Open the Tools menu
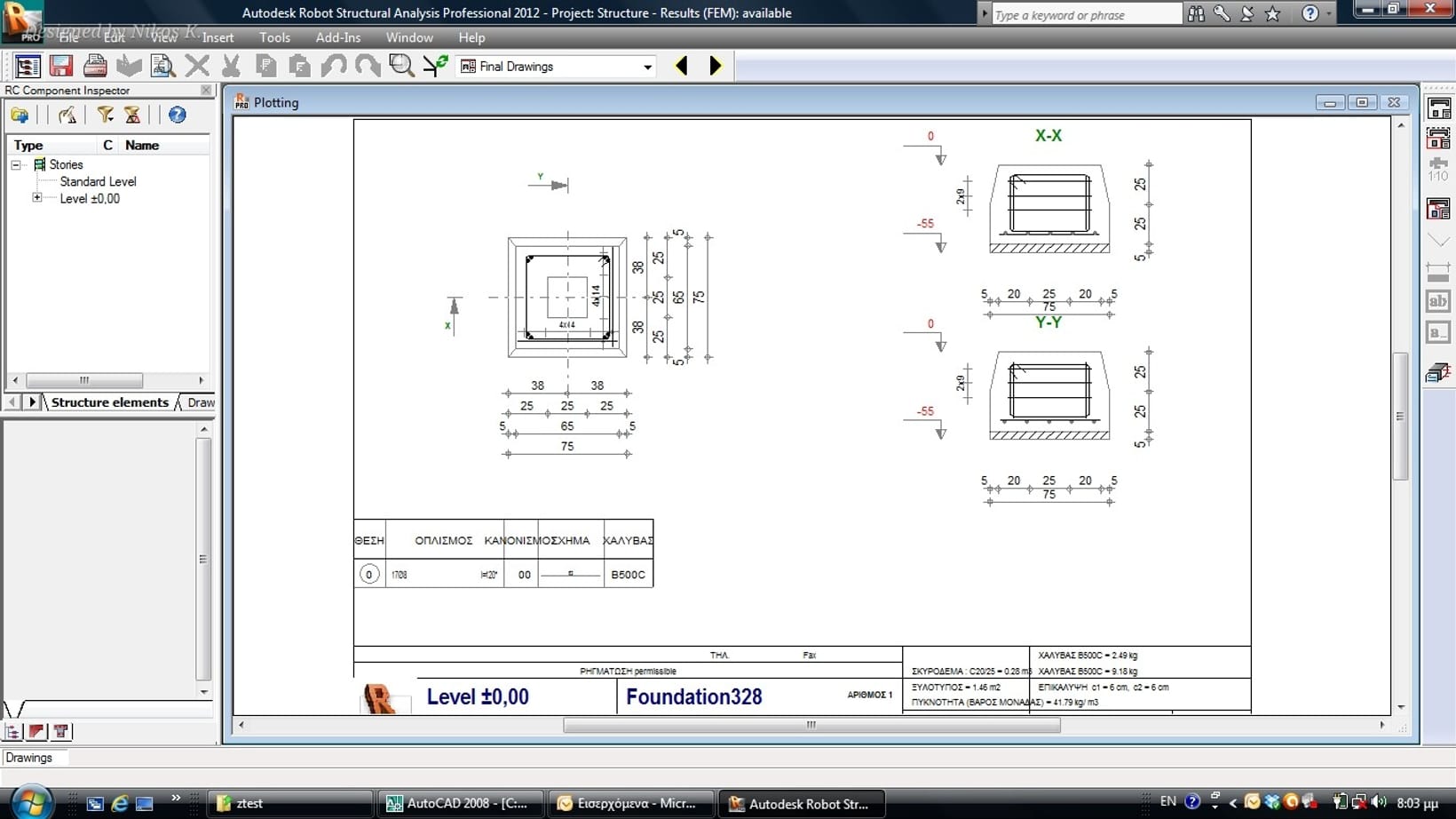The image size is (1456, 819). tap(274, 37)
